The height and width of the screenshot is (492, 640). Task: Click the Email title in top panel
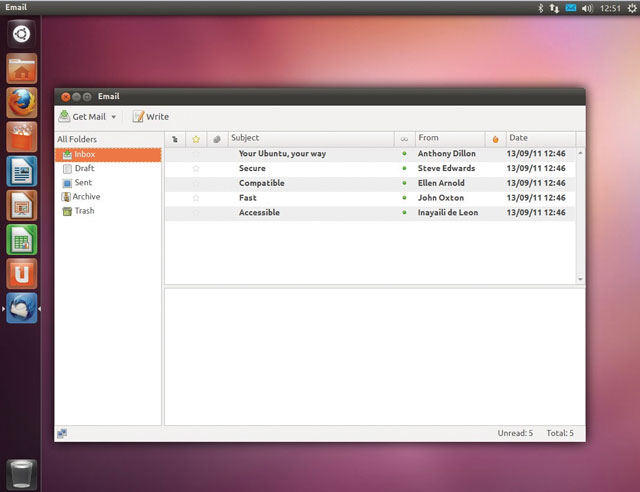pos(16,7)
